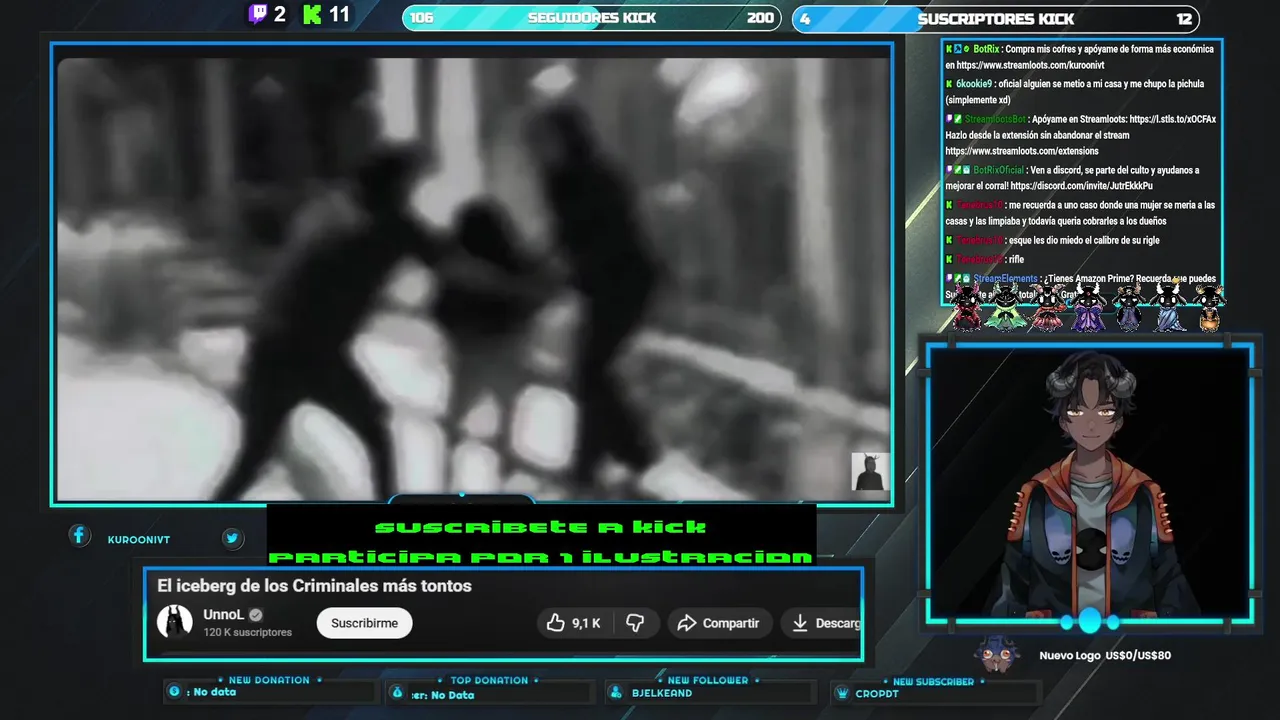Click the Twitch badge beside StreamlootsBot

949,119
